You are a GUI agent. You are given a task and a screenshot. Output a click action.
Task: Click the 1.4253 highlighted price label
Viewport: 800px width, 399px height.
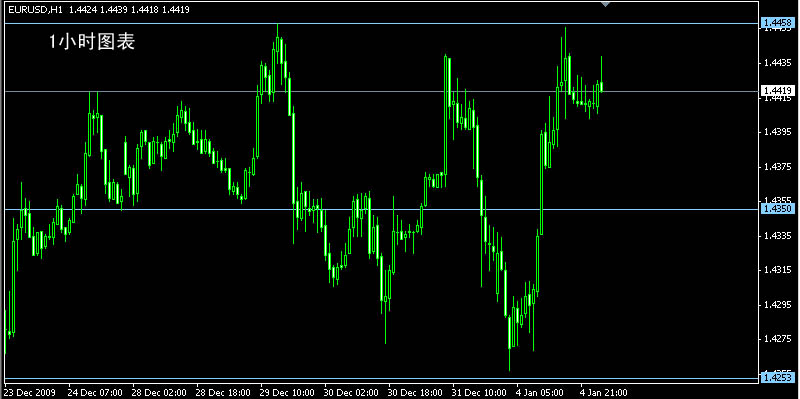(x=778, y=378)
